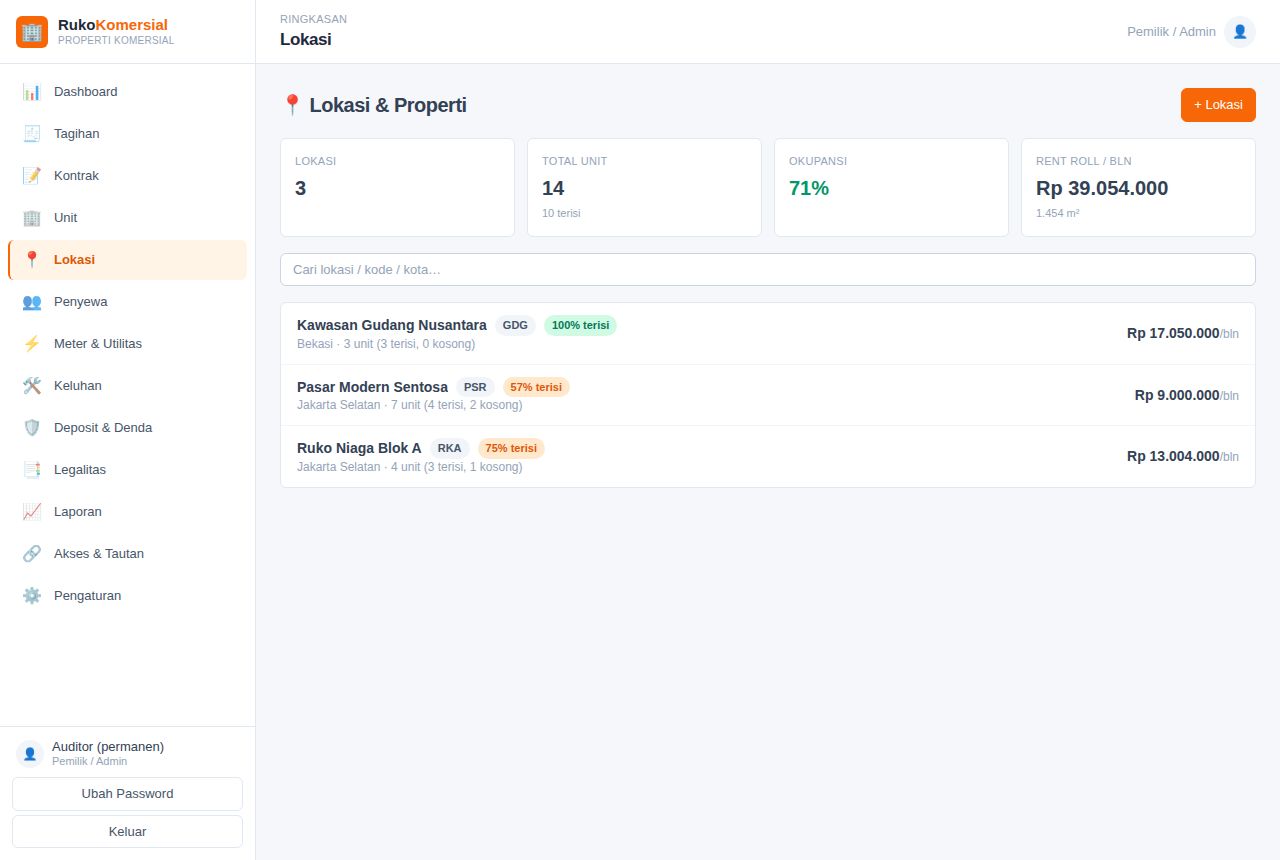The height and width of the screenshot is (860, 1280).
Task: Click the RKA code badge
Action: 450,448
